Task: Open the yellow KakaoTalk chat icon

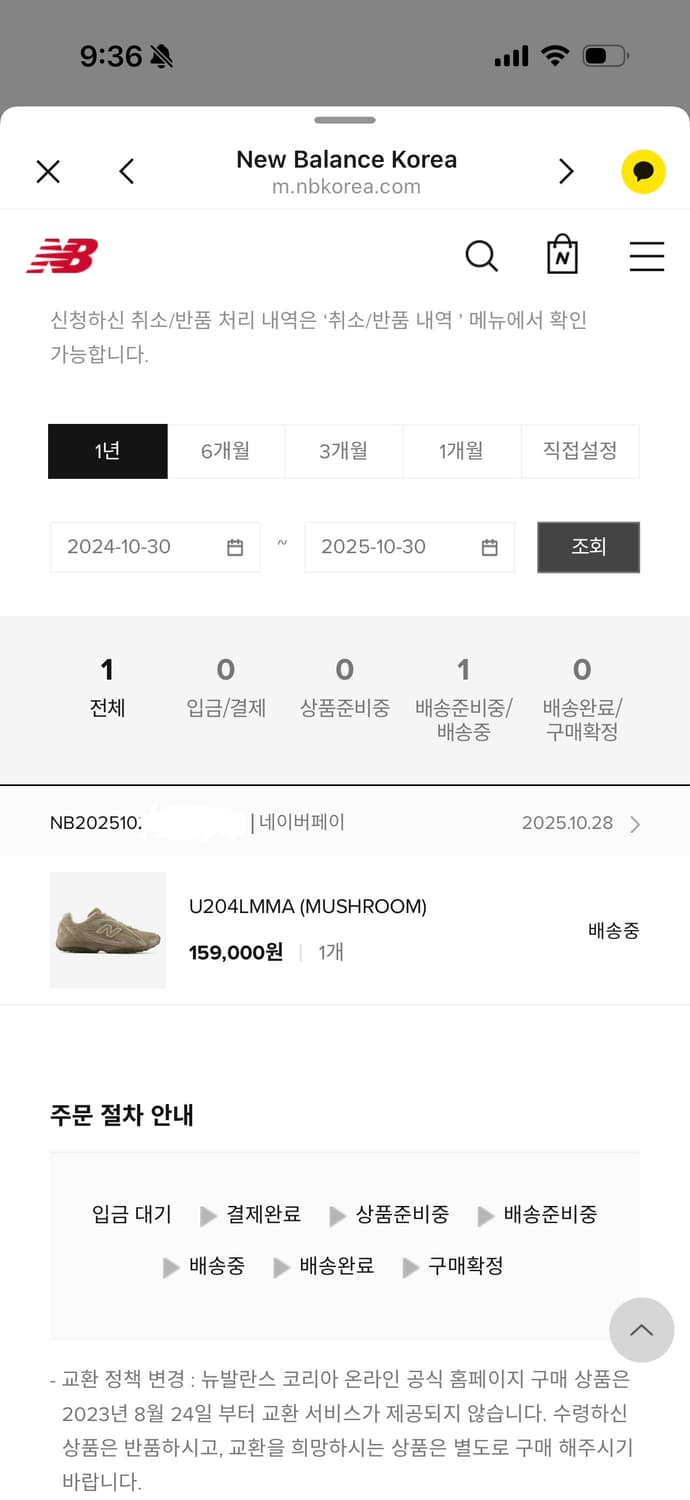Action: [x=643, y=171]
